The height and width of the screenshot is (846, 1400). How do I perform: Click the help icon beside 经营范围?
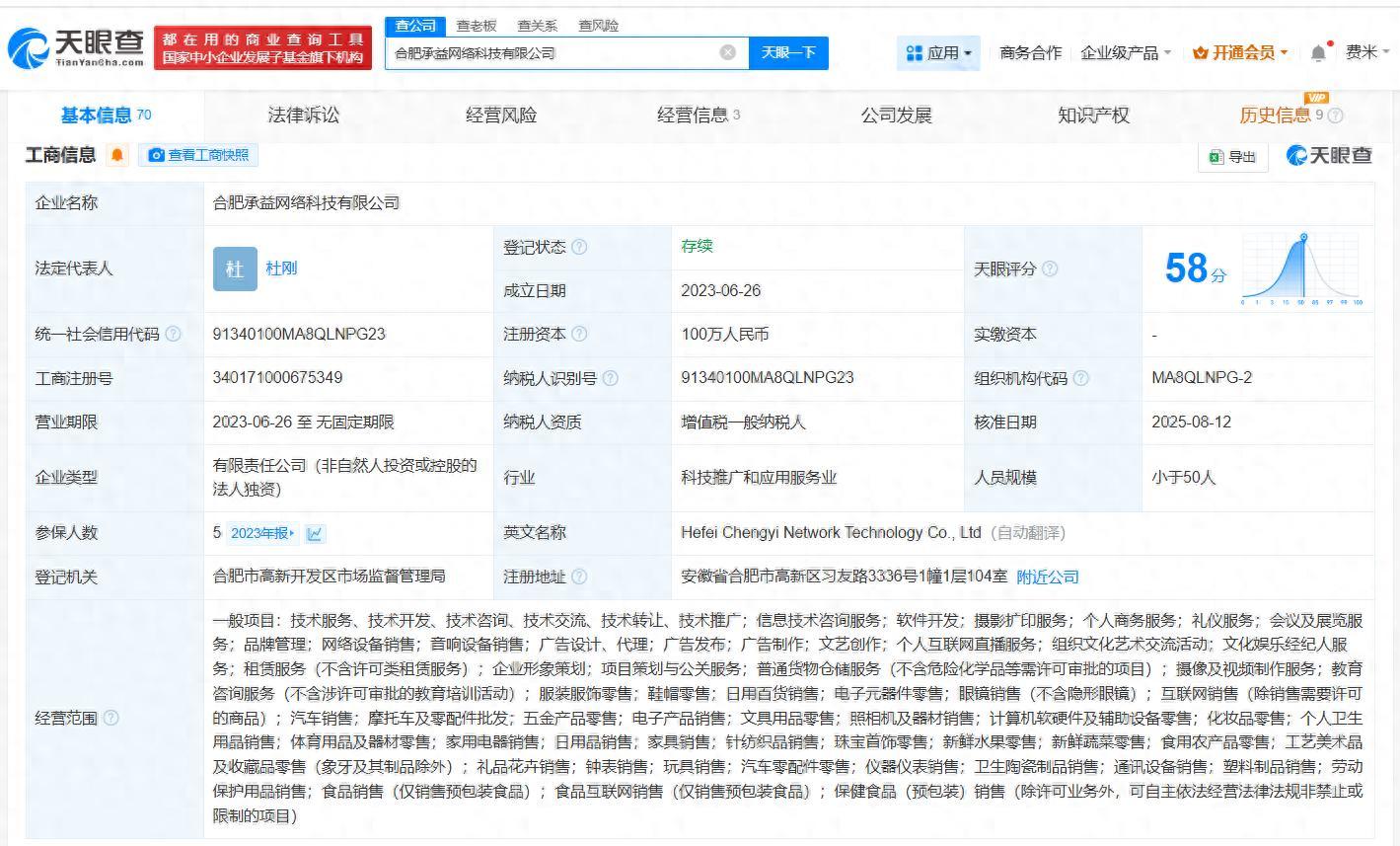[111, 718]
